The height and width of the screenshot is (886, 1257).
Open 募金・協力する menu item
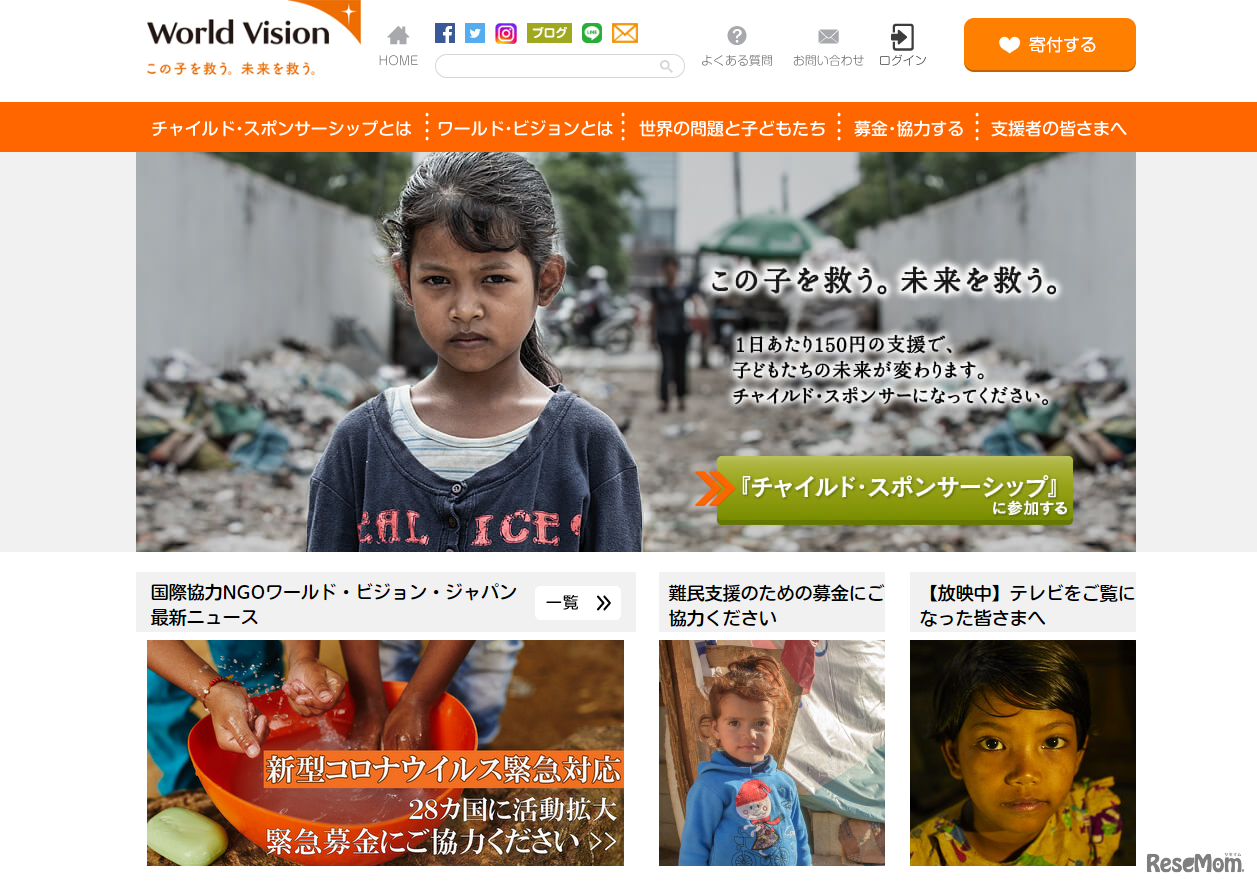click(x=908, y=128)
